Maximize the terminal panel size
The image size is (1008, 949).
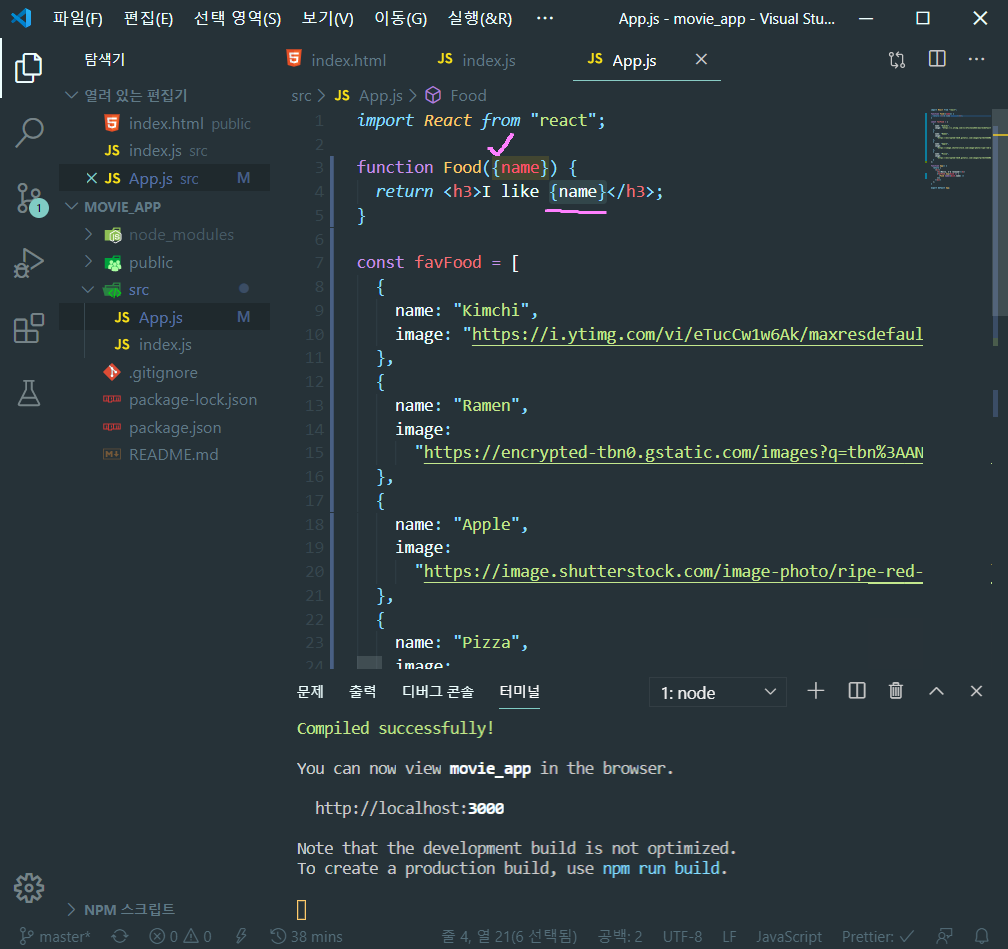[937, 691]
